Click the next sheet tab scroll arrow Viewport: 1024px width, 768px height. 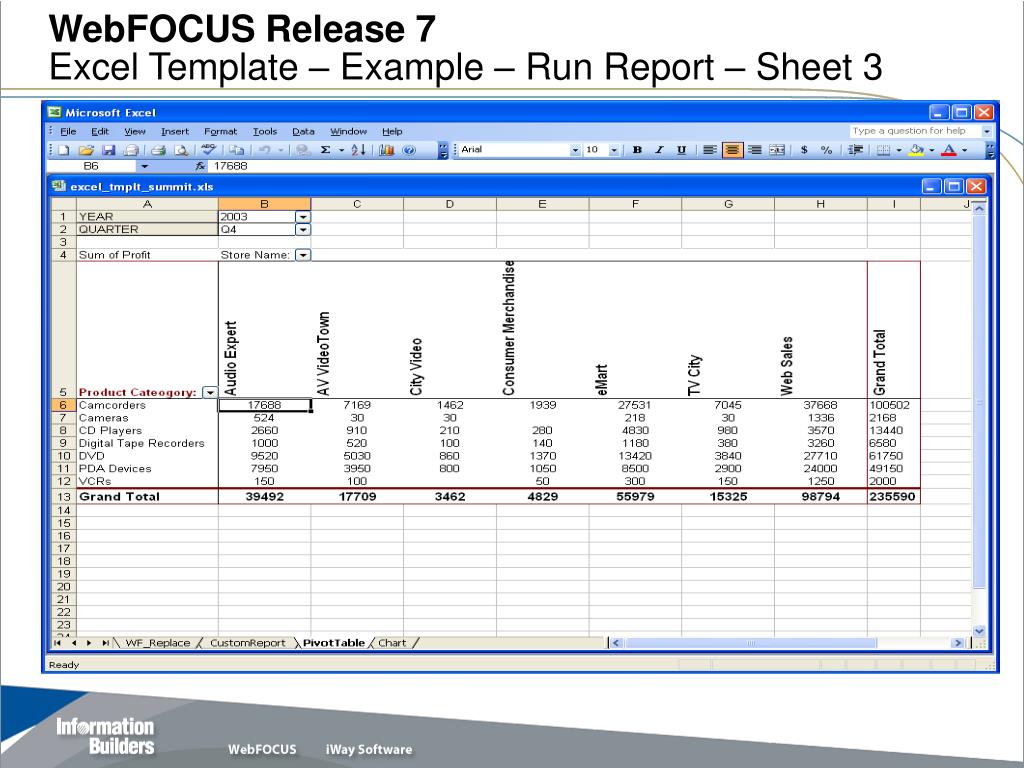(x=89, y=643)
